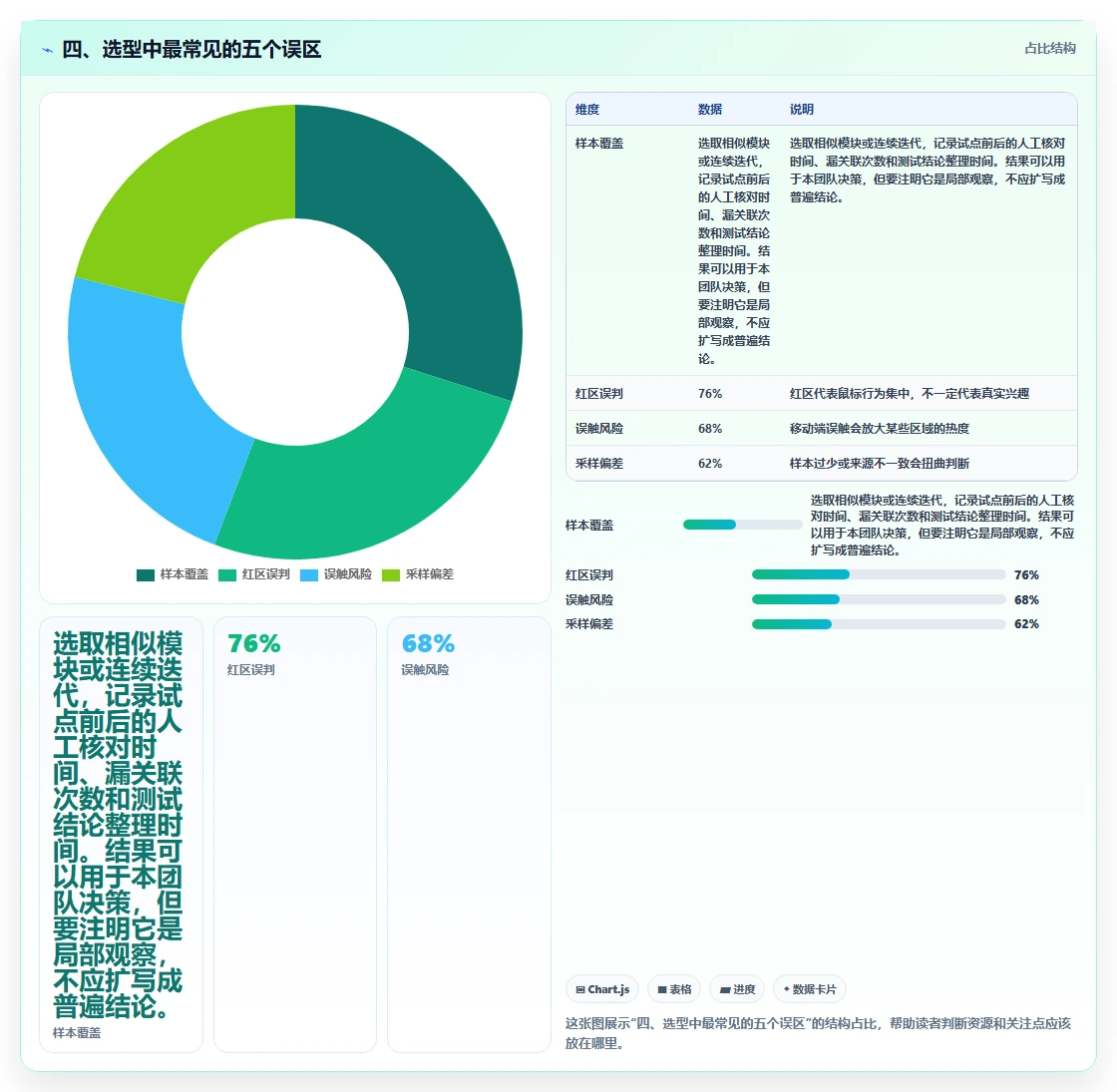The height and width of the screenshot is (1092, 1117).
Task: Click 62% value beside the 采样偏差 progress bar
Action: click(x=1026, y=624)
